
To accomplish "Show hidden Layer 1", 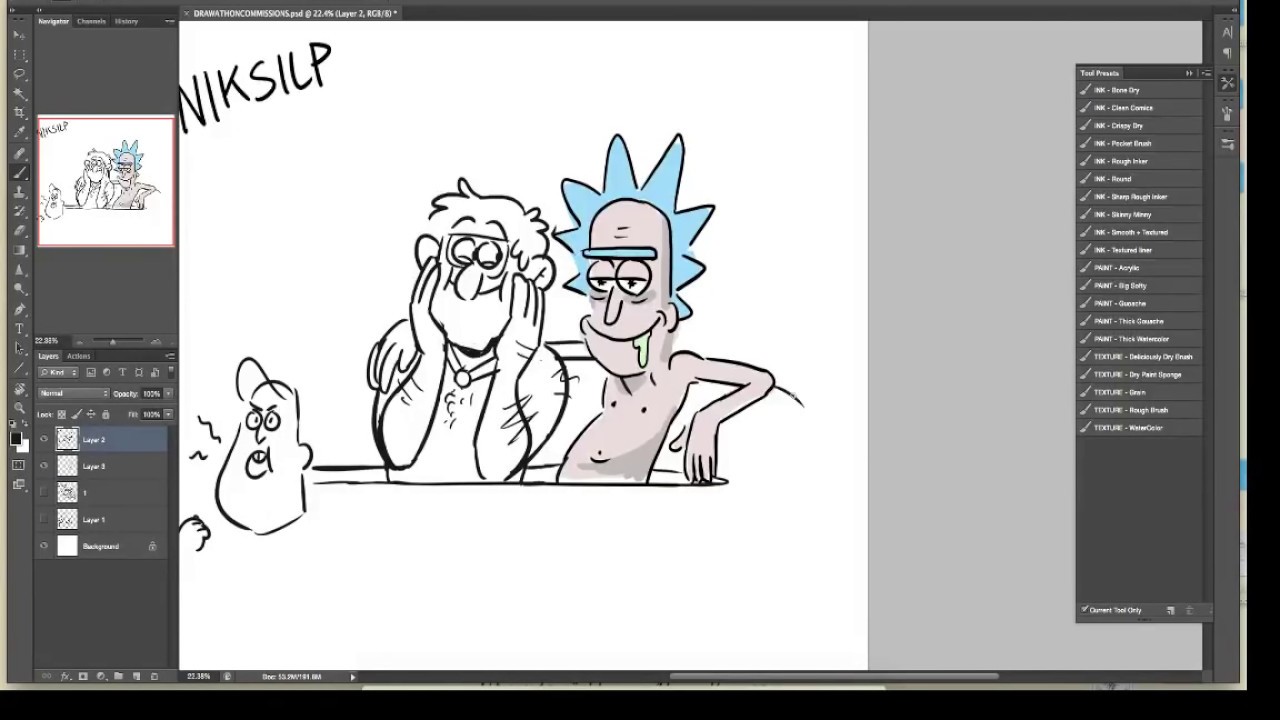I will click(x=44, y=519).
